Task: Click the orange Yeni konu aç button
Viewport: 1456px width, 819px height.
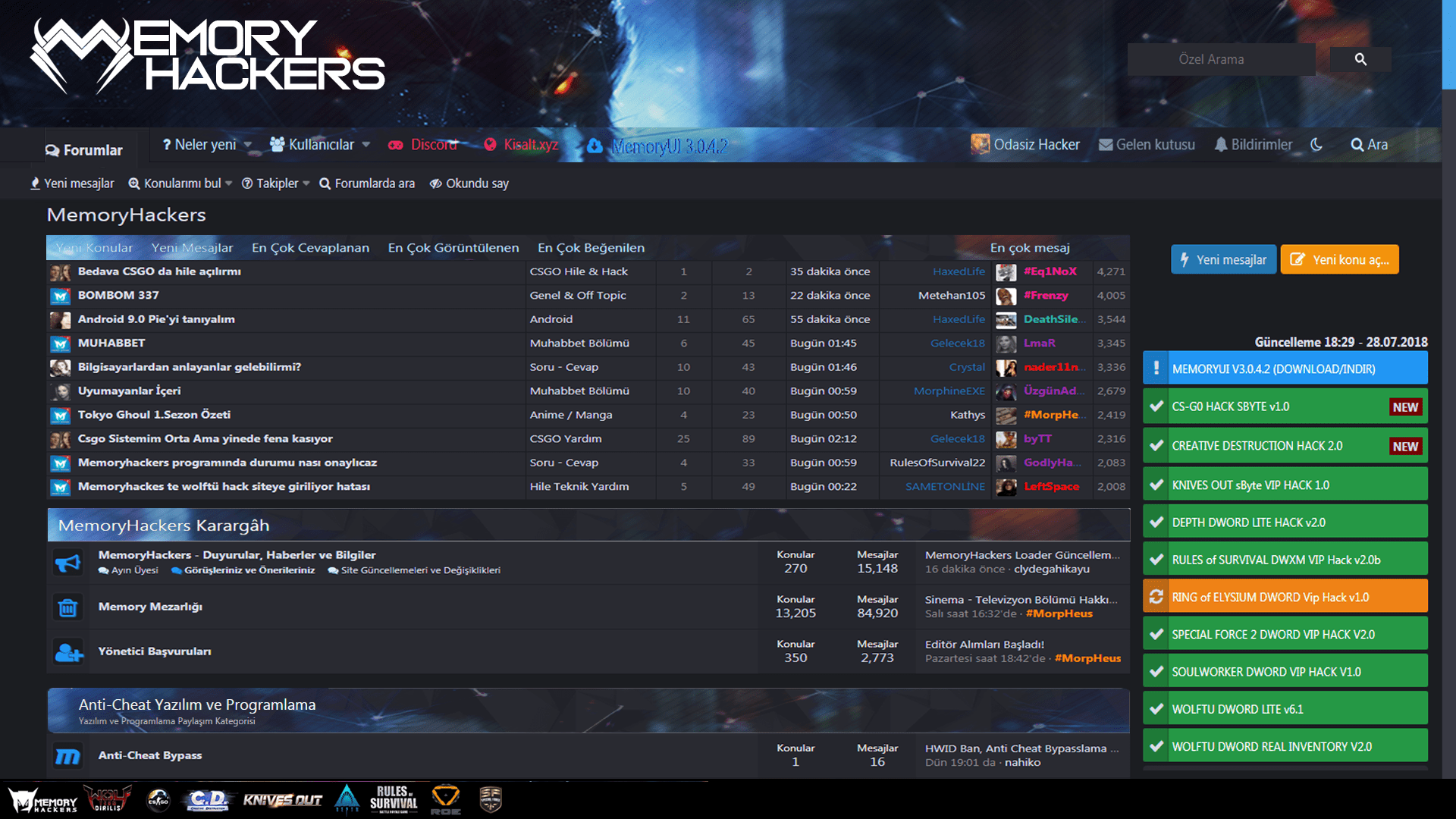Action: pyautogui.click(x=1340, y=259)
